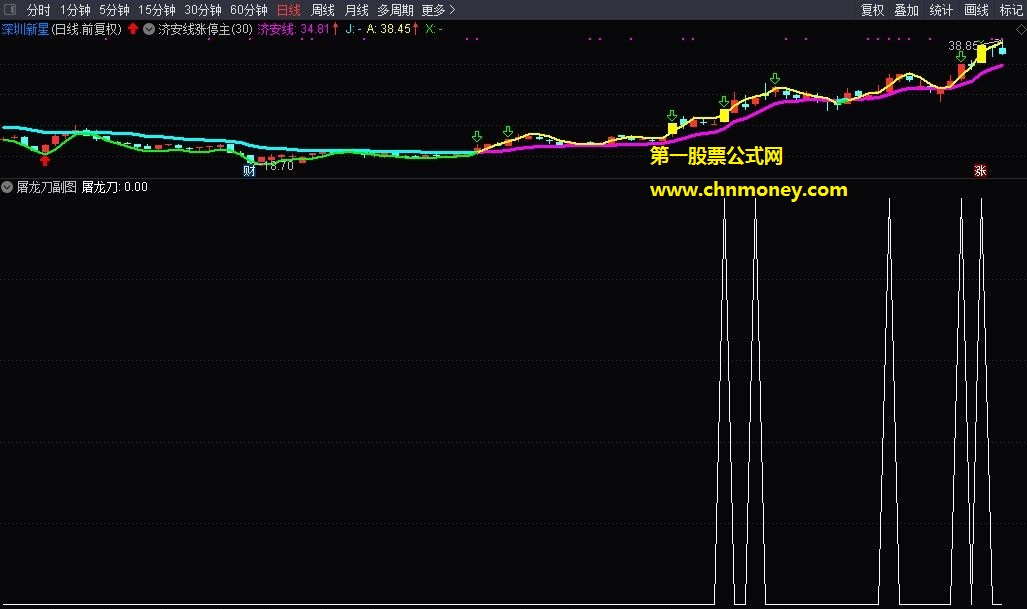Image resolution: width=1027 pixels, height=609 pixels.
Task: Click the 济安线涨停主(30) indicator name
Action: 206,29
